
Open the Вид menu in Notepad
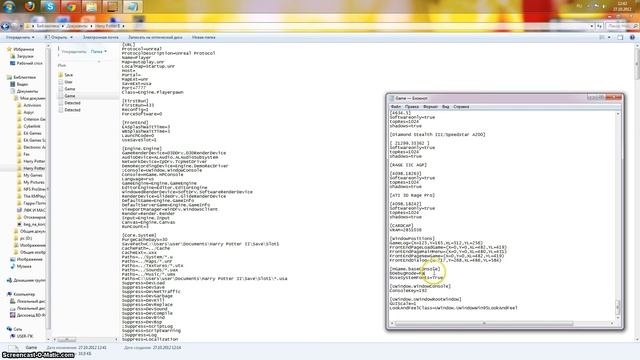tap(445, 107)
